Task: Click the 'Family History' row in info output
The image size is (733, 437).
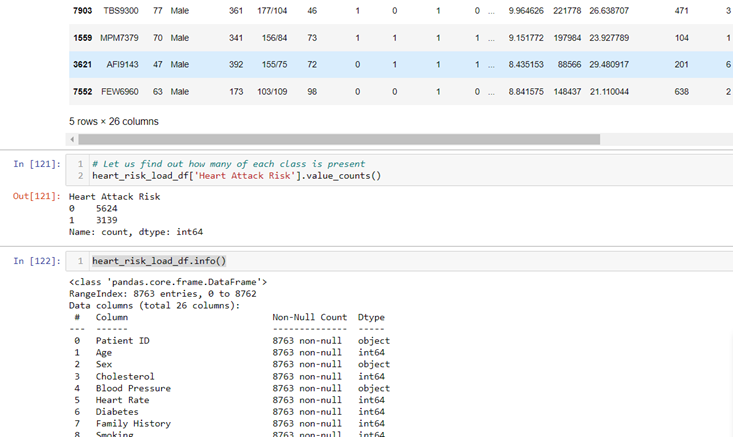Action: (x=229, y=423)
